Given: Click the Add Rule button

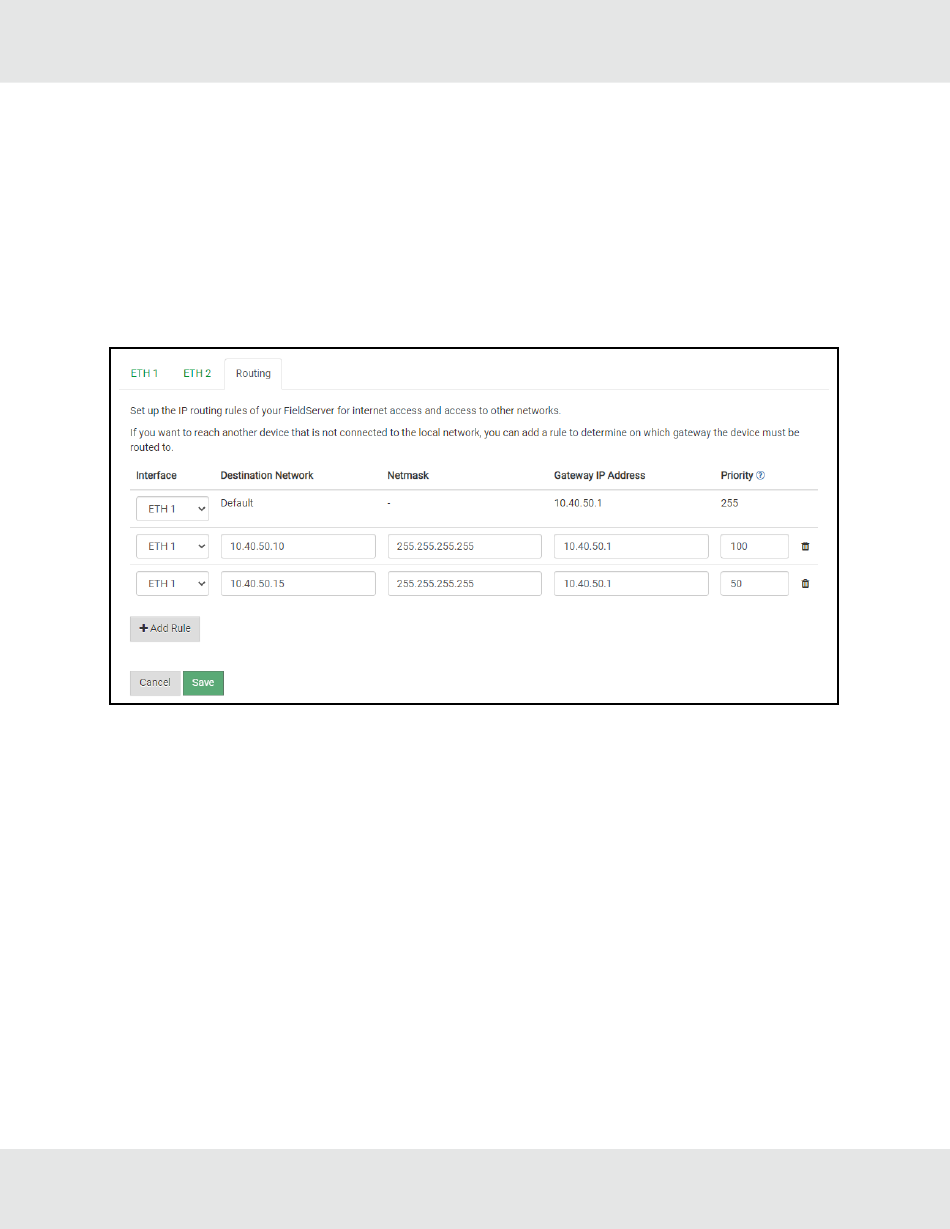Looking at the screenshot, I should point(165,629).
